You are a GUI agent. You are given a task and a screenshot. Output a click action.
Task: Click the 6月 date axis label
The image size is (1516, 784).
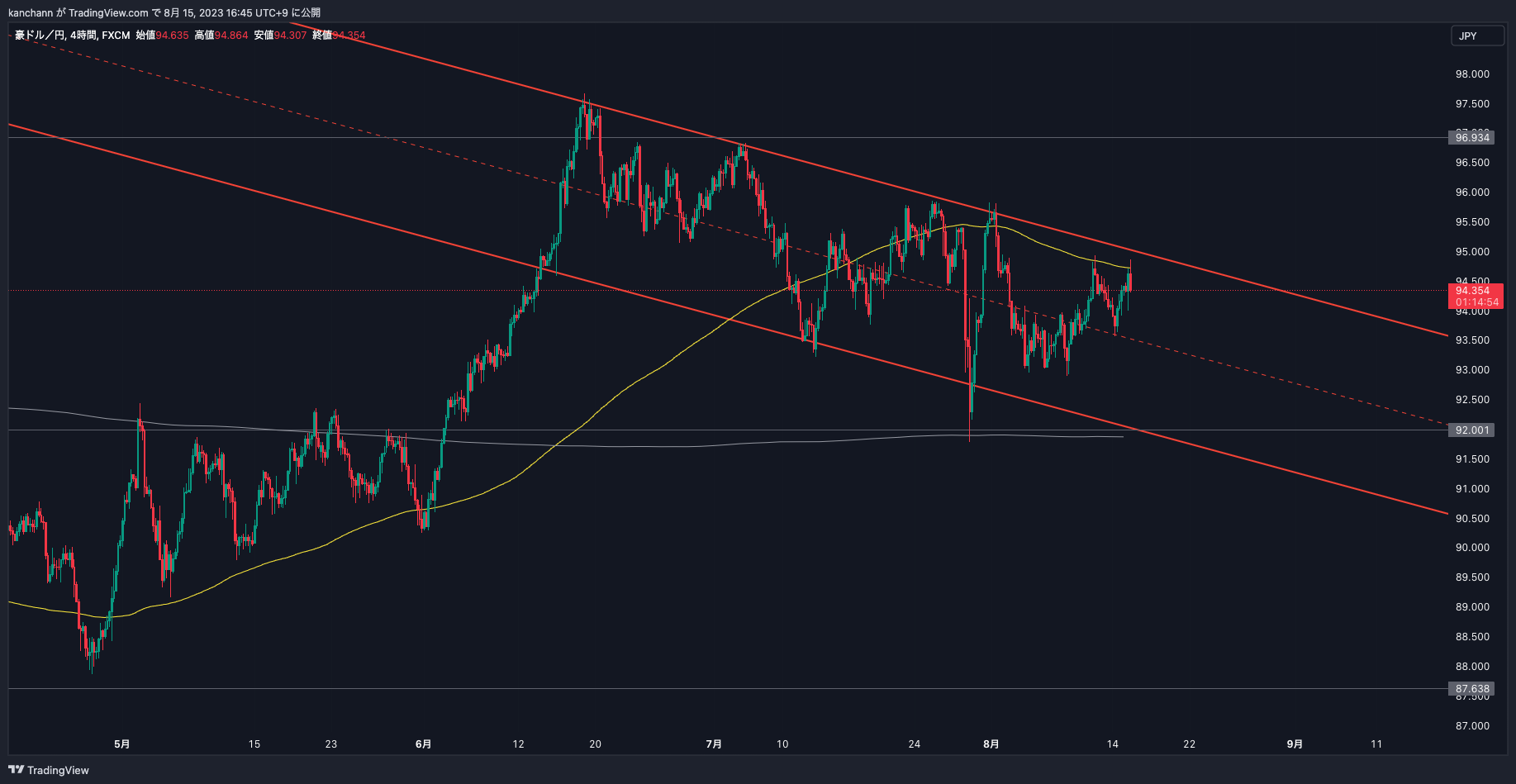pos(423,744)
